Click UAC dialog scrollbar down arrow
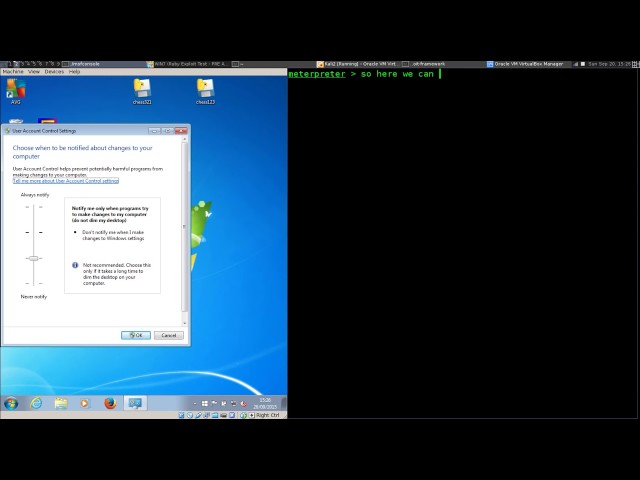 (184, 323)
